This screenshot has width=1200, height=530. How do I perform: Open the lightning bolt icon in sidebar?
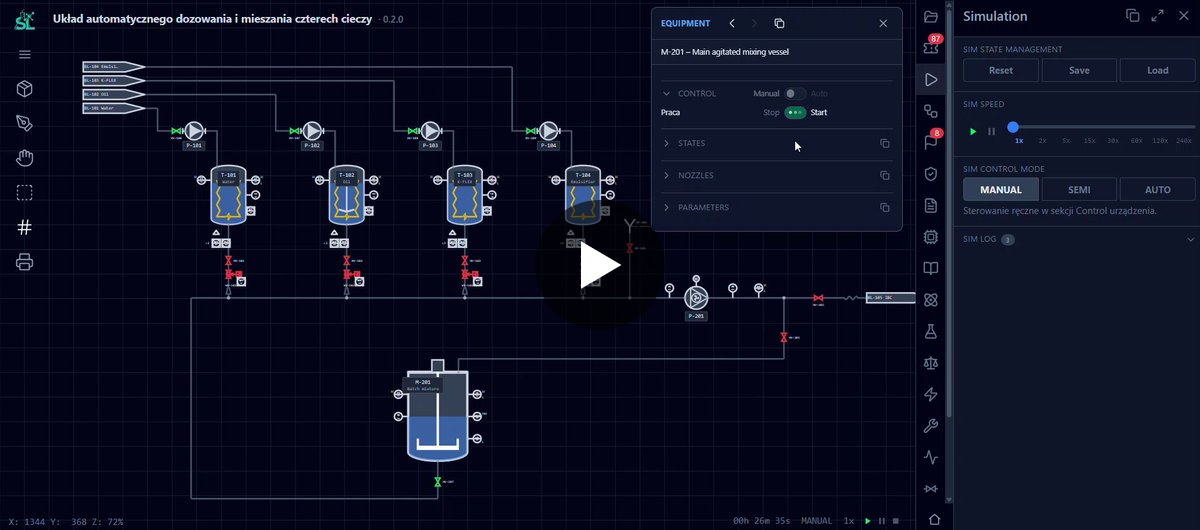[x=931, y=394]
